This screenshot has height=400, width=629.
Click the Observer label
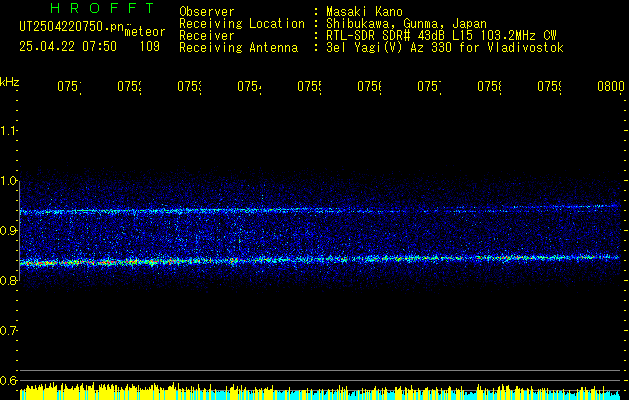pos(207,12)
